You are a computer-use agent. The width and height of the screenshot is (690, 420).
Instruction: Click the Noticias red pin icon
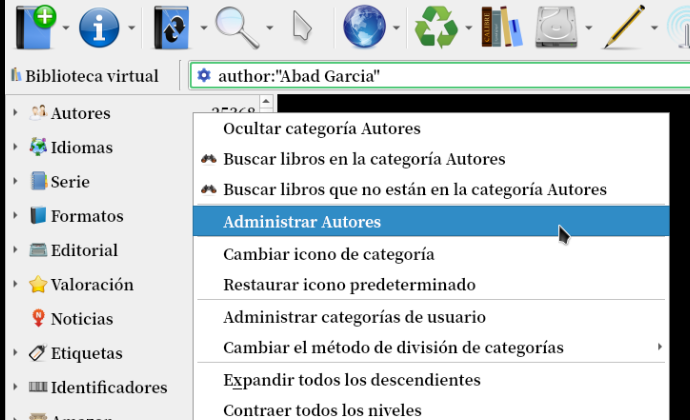coord(38,318)
